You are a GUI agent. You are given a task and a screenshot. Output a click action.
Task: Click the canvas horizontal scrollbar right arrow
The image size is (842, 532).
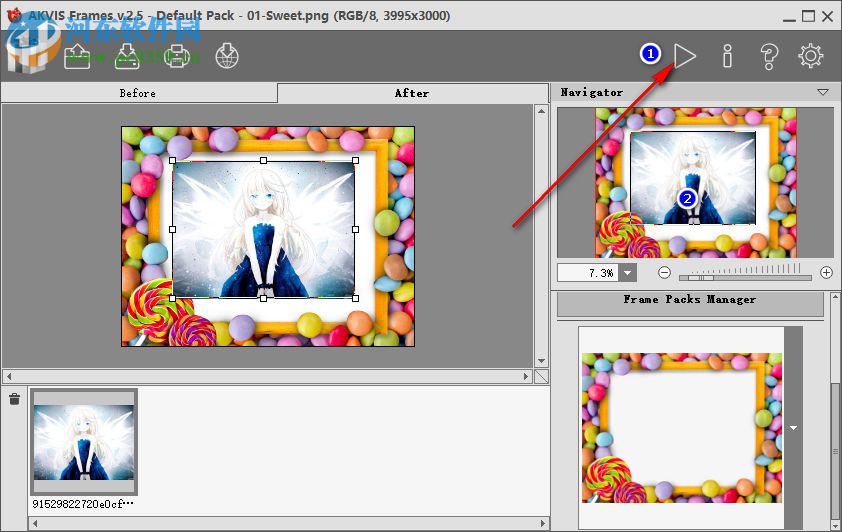(526, 376)
